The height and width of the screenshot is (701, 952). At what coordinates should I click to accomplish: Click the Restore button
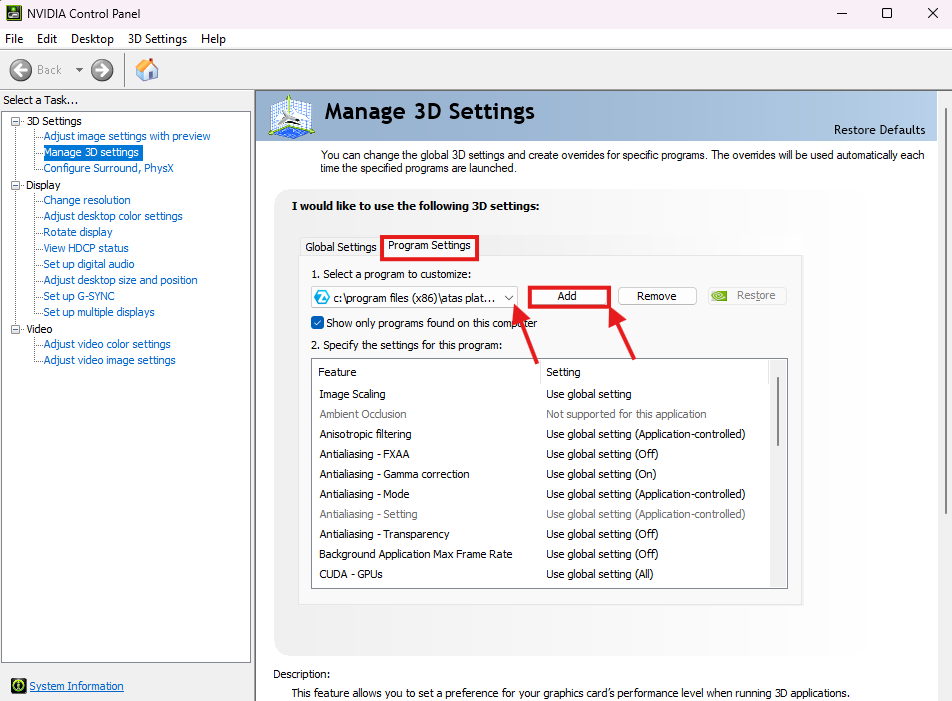point(747,296)
